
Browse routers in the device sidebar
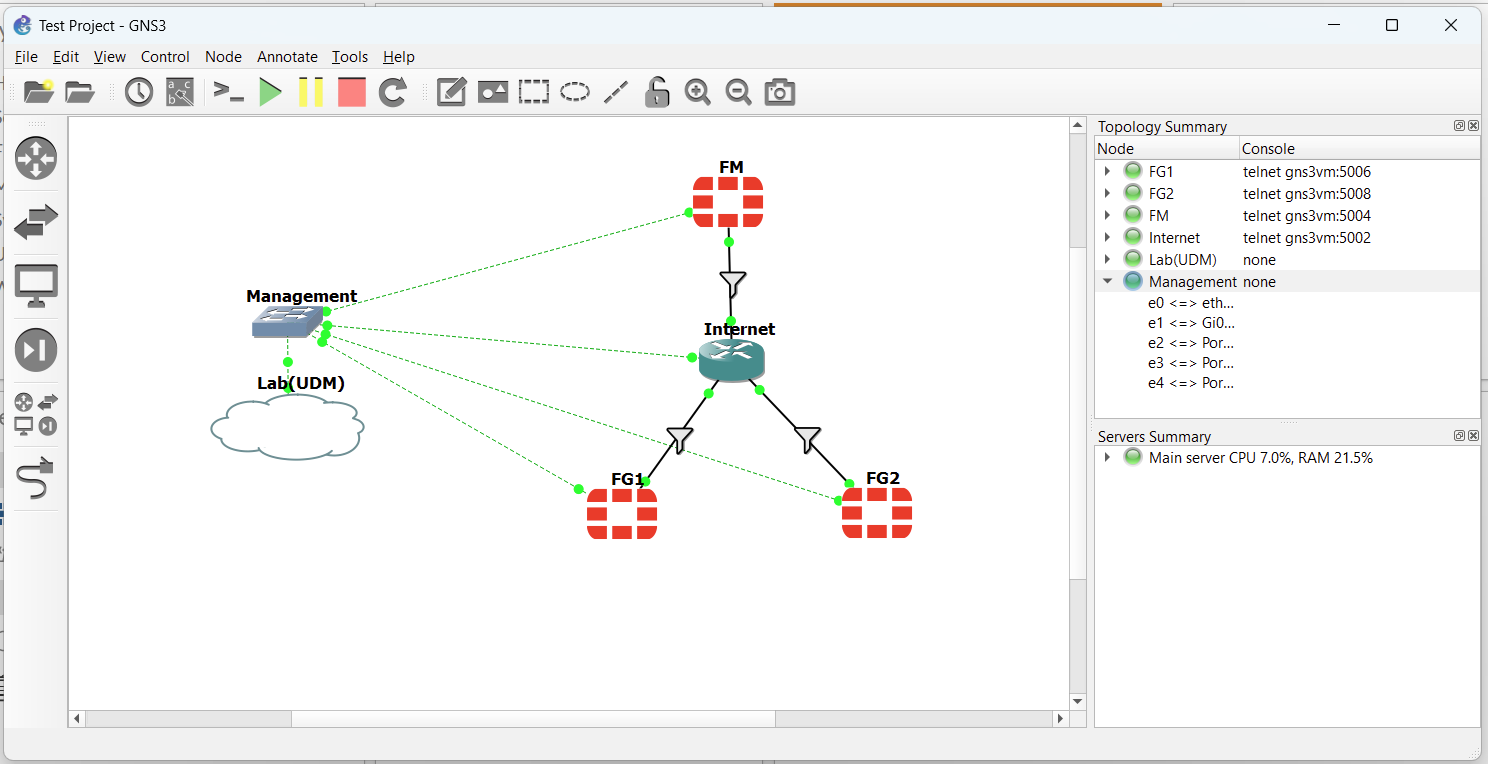(x=36, y=158)
